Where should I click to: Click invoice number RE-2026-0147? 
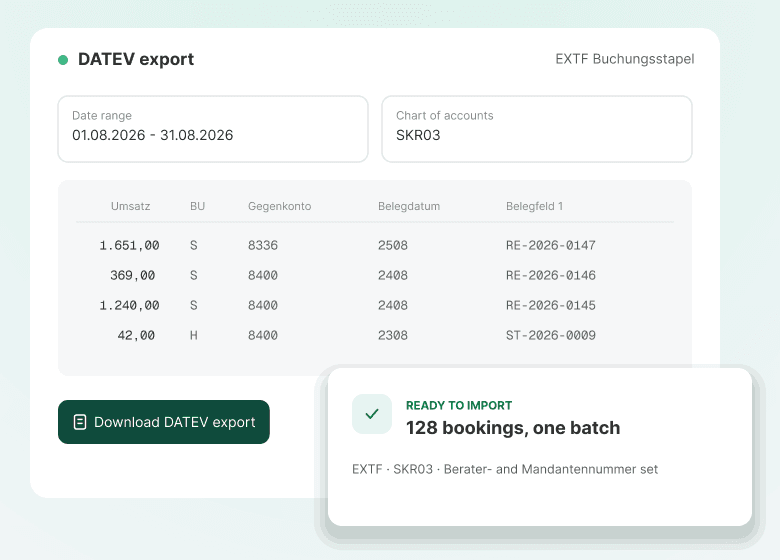click(x=551, y=245)
